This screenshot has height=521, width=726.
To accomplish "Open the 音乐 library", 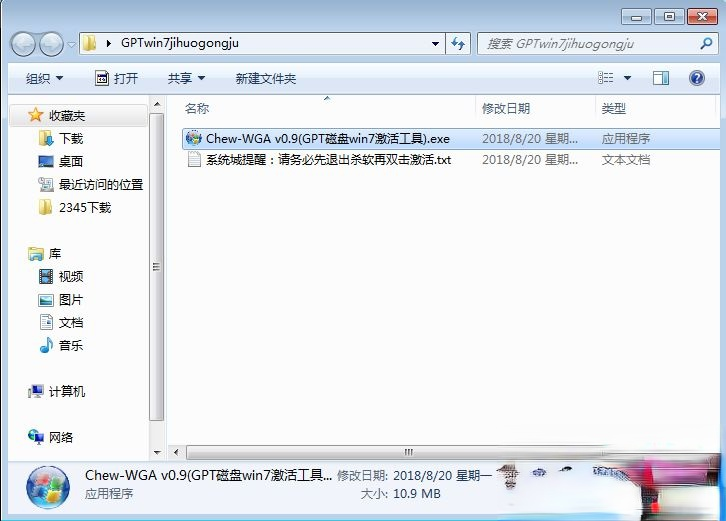I will pos(71,345).
